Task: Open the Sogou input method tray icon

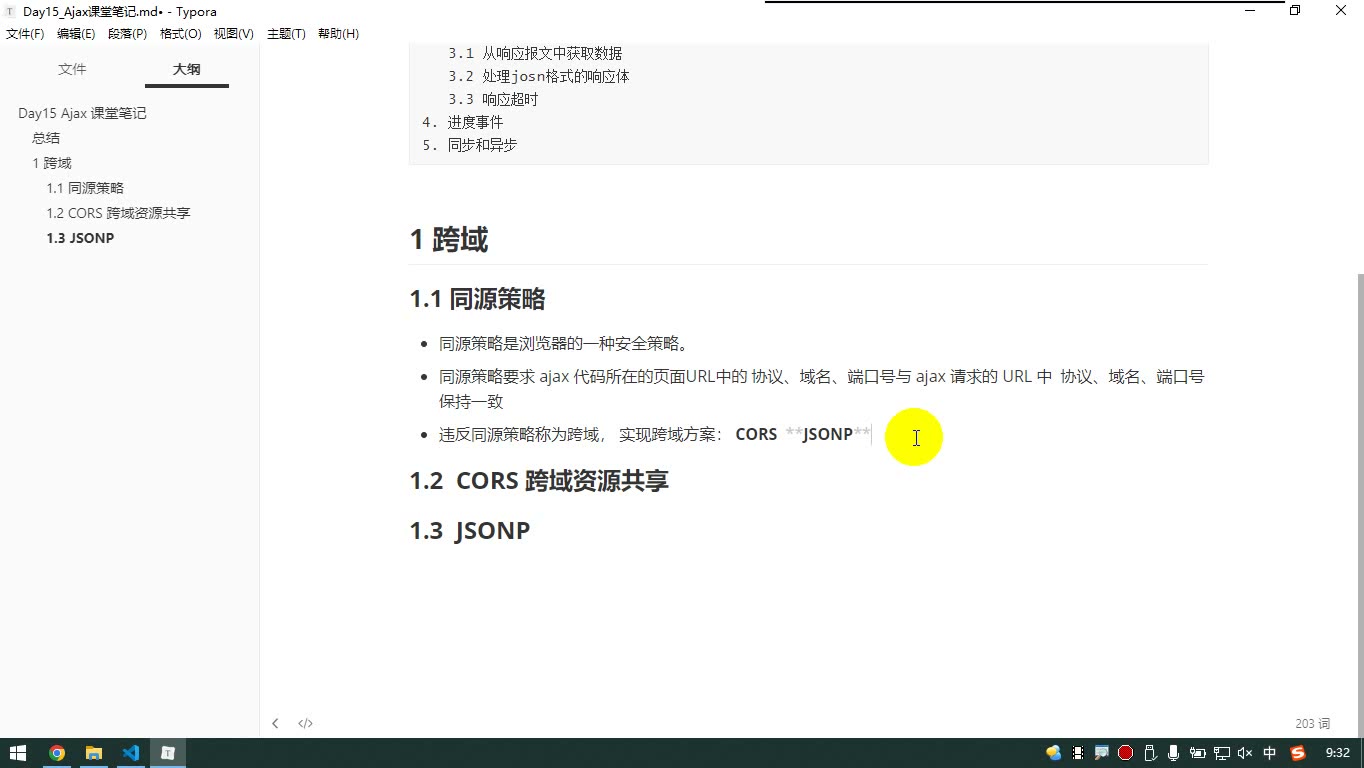Action: (x=1298, y=753)
